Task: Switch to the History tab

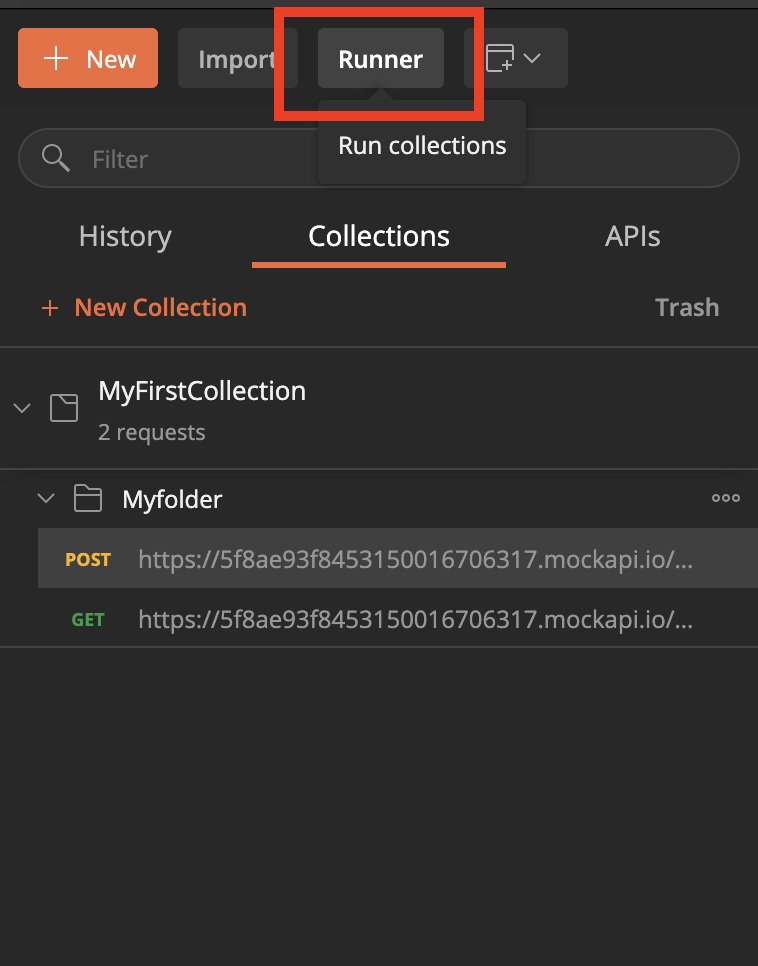Action: pyautogui.click(x=125, y=237)
